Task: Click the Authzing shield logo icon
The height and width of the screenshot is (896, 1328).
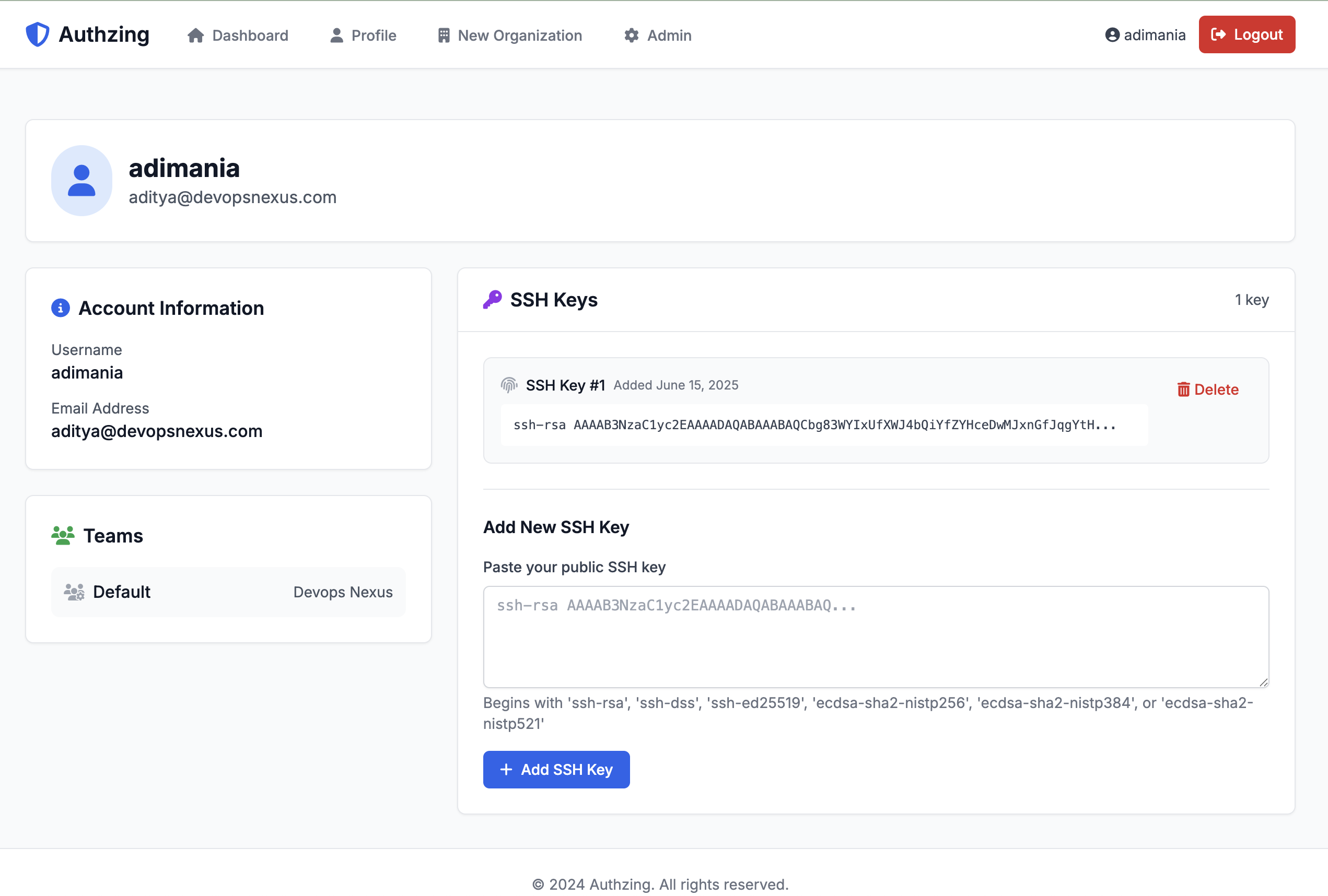Action: pos(38,34)
